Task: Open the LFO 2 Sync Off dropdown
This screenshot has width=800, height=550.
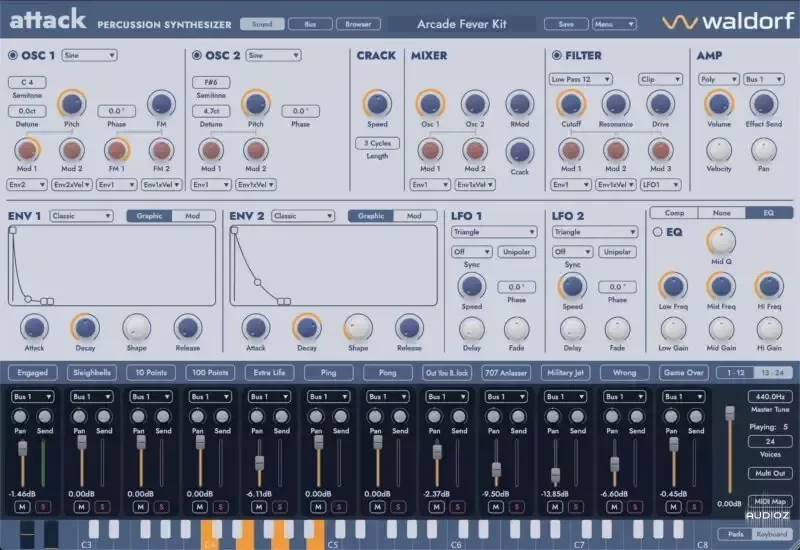Action: click(x=572, y=252)
